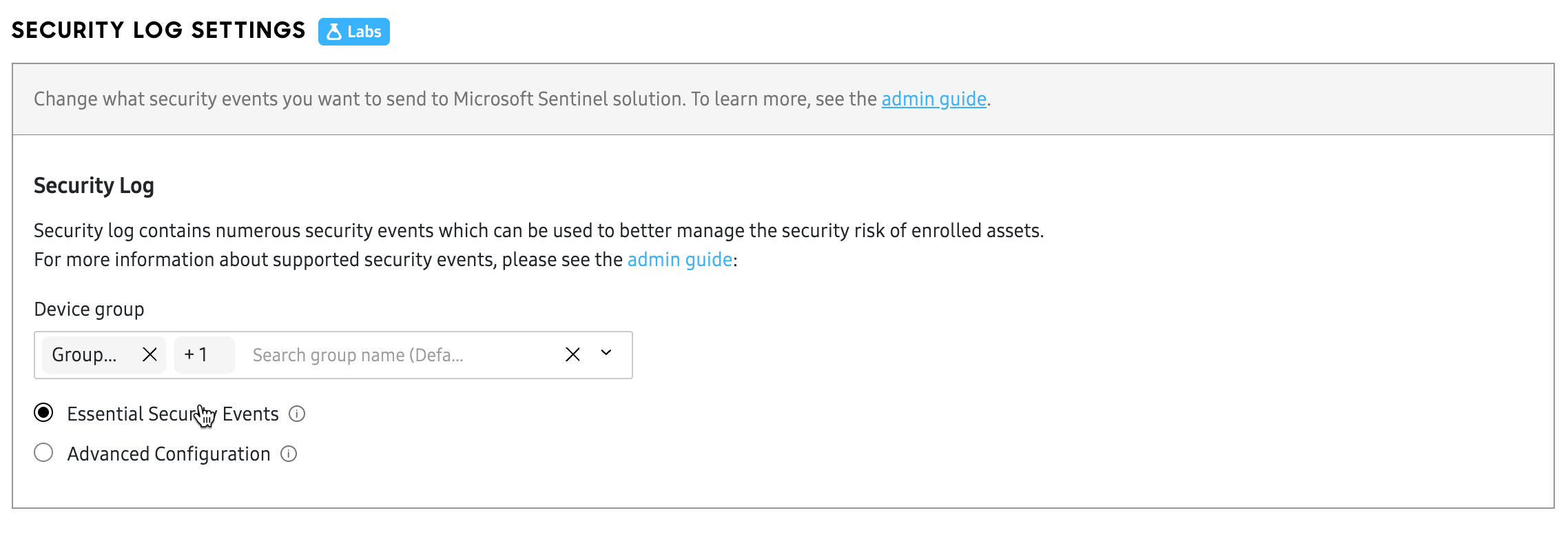Open admin guide link about supported events
Image resolution: width=1568 pixels, height=535 pixels.
coord(679,260)
